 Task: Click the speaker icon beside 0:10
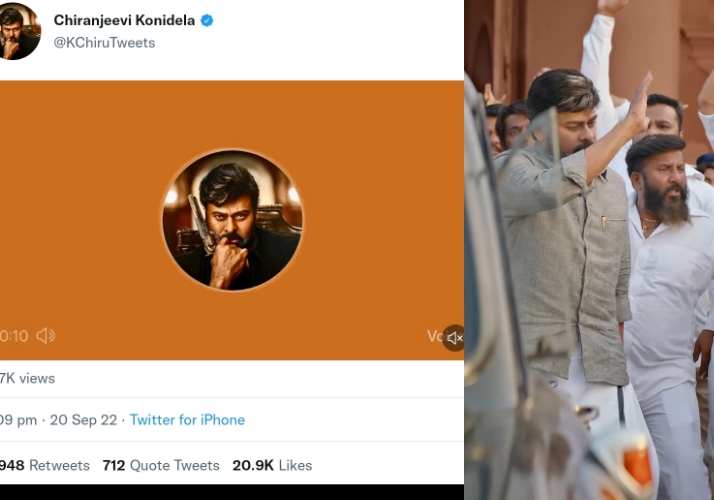point(46,336)
